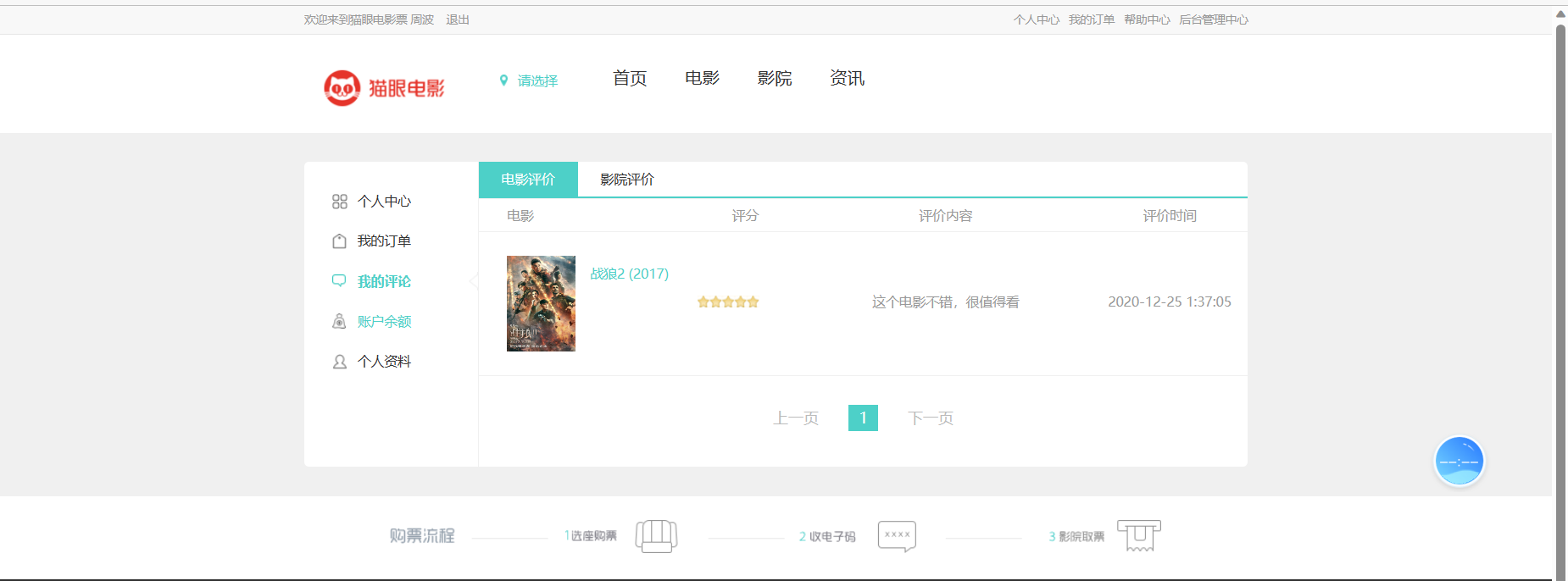The image size is (1568, 581).
Task: Click the 战狼2 movie poster thumbnail
Action: (x=541, y=303)
